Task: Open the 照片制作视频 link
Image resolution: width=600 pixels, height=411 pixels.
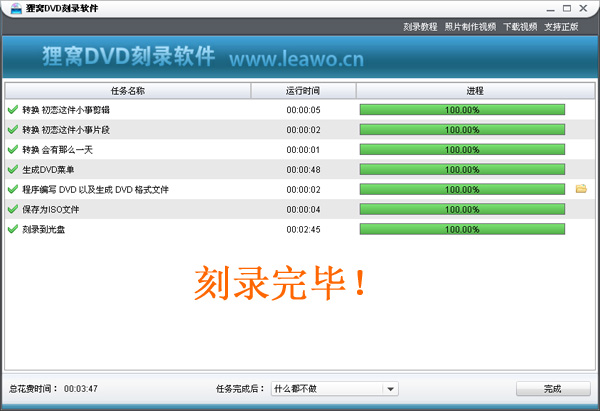Action: 470,27
